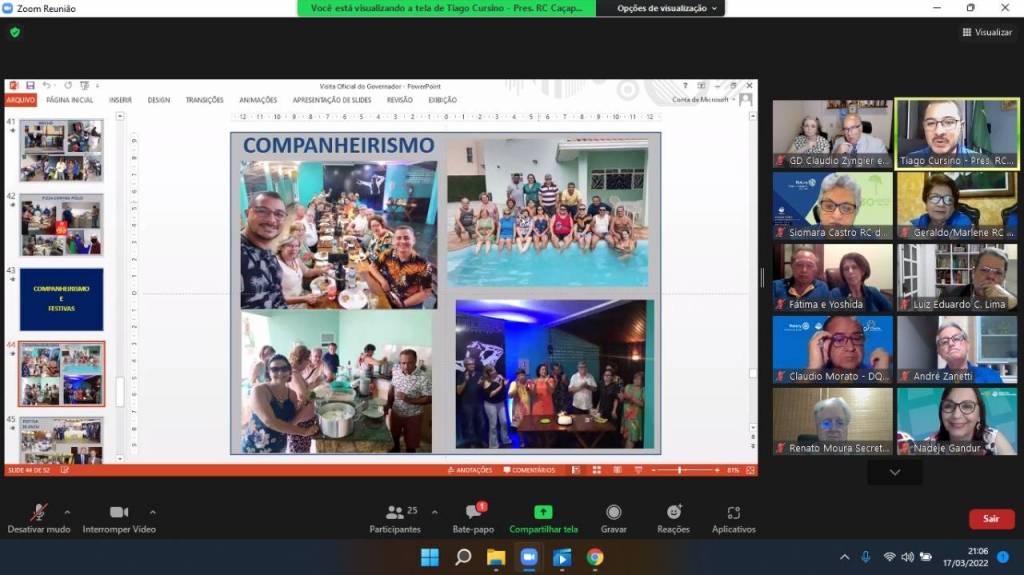Switch layout using the Visualizar button
Image resolution: width=1024 pixels, height=575 pixels.
(x=987, y=32)
